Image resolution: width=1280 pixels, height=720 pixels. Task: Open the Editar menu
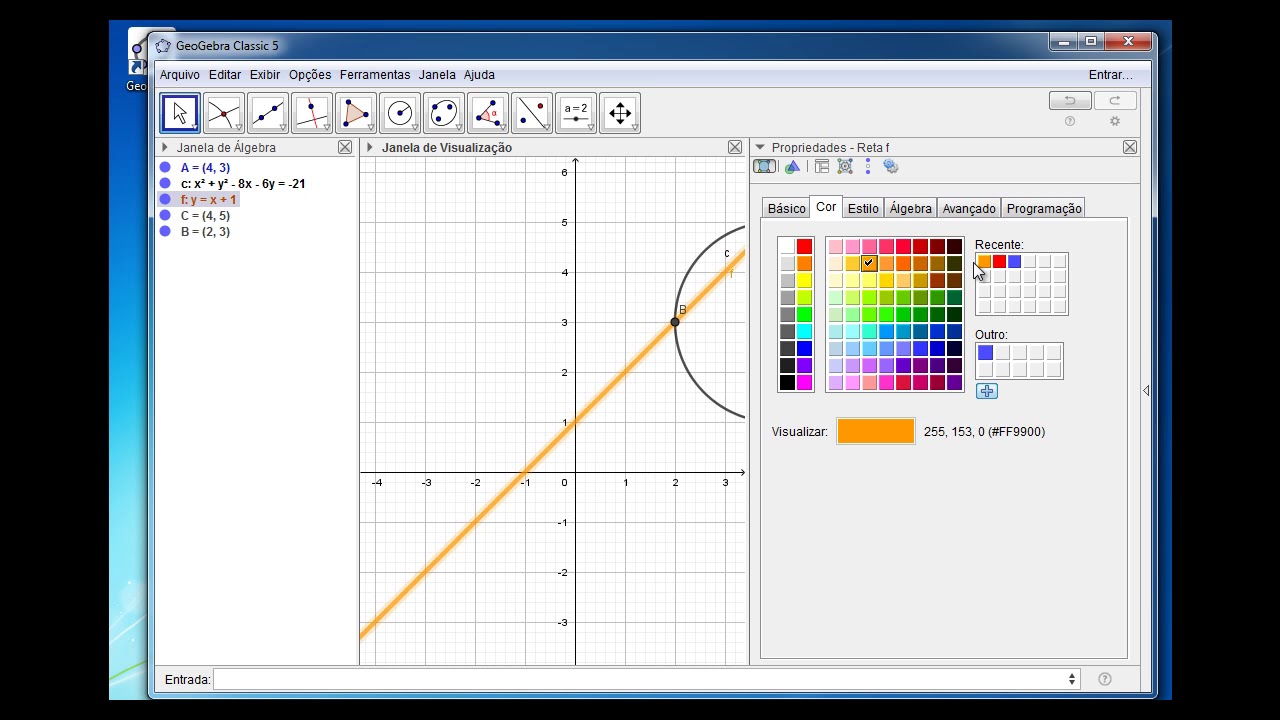[x=225, y=75]
